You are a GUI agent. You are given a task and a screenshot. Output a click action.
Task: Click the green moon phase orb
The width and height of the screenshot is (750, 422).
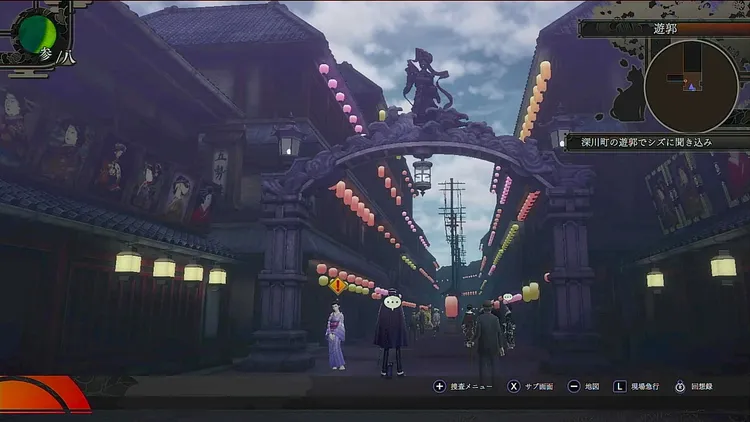38,32
